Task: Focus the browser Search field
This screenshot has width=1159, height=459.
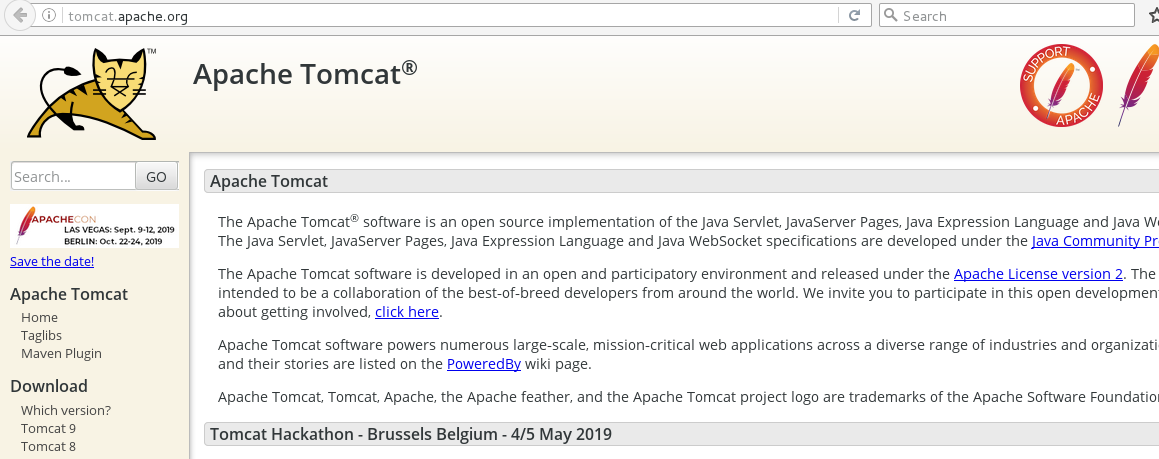Action: 1006,16
